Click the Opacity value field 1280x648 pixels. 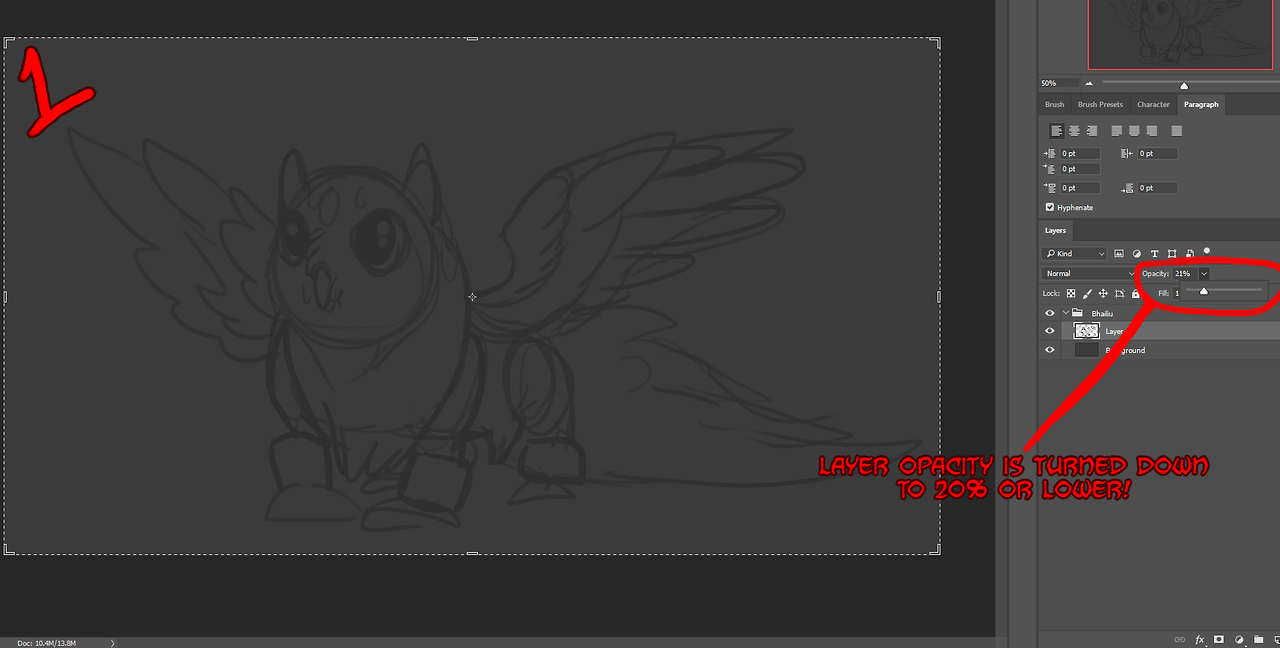[1184, 273]
